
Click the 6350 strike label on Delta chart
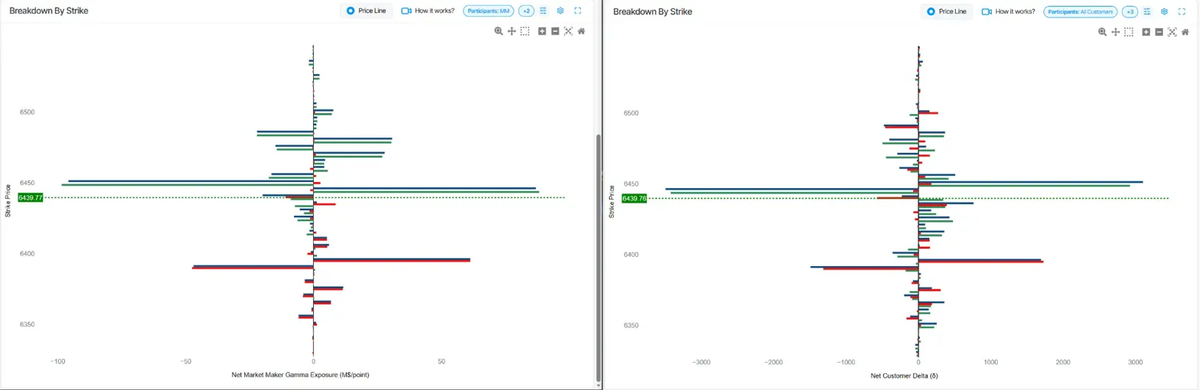631,326
